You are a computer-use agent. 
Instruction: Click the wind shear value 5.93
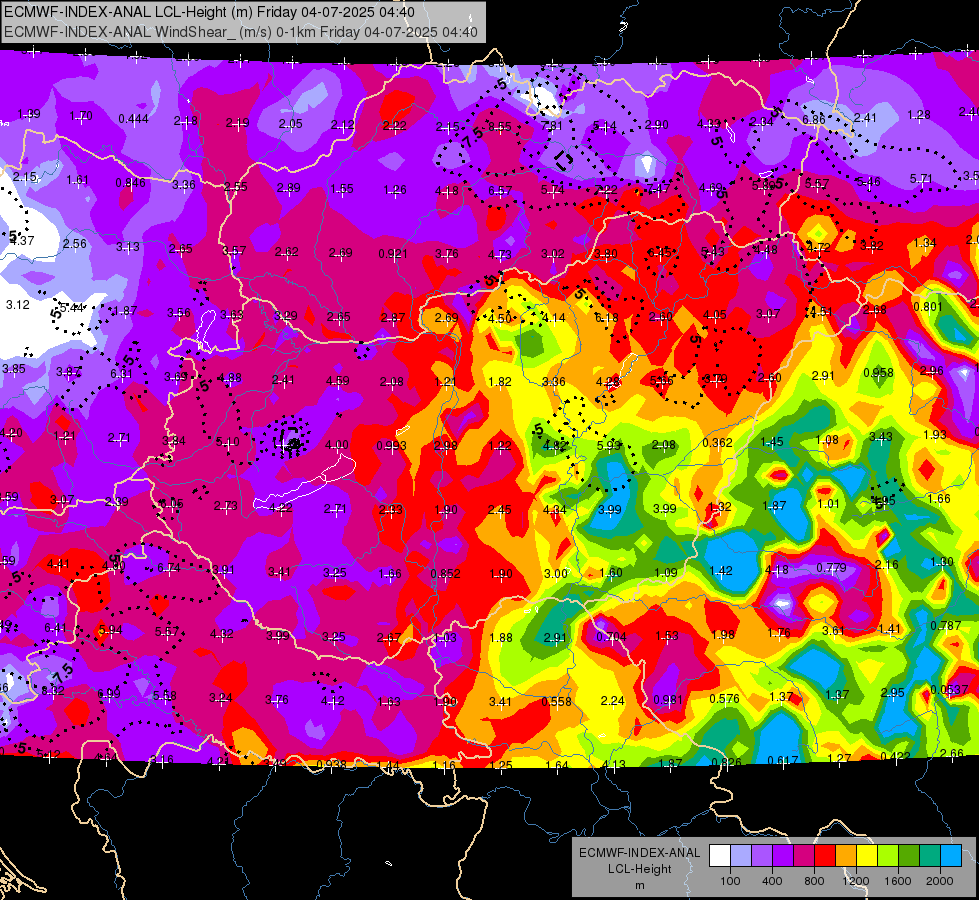(609, 445)
